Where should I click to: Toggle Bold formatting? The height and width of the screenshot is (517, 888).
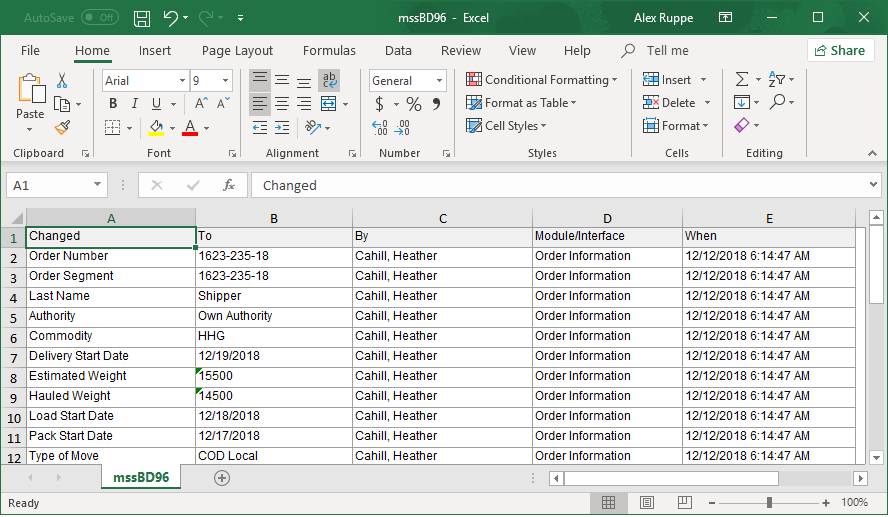click(112, 104)
